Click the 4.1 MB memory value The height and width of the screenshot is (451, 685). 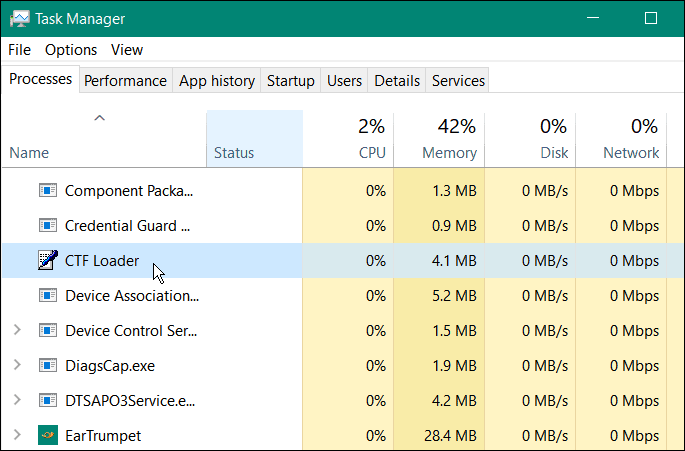(x=454, y=261)
